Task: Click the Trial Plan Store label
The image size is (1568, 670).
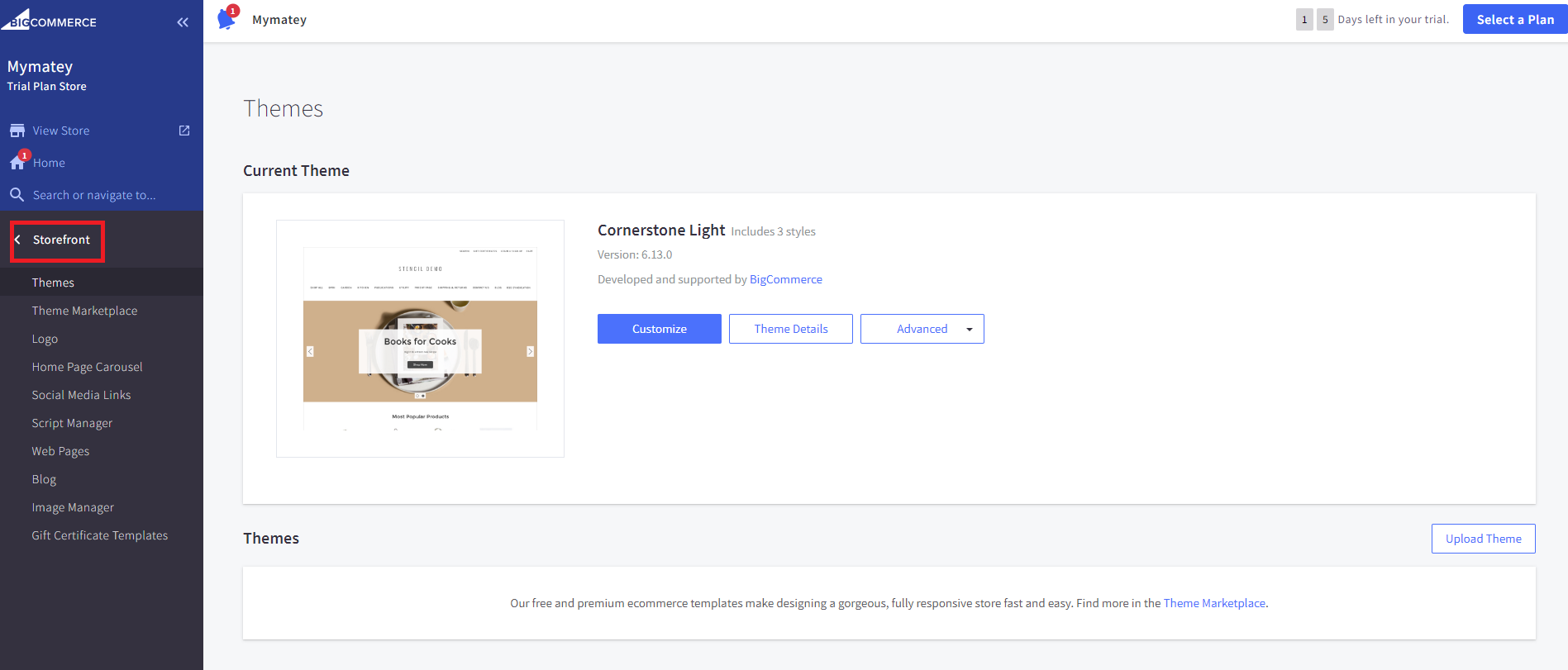Action: pyautogui.click(x=47, y=86)
